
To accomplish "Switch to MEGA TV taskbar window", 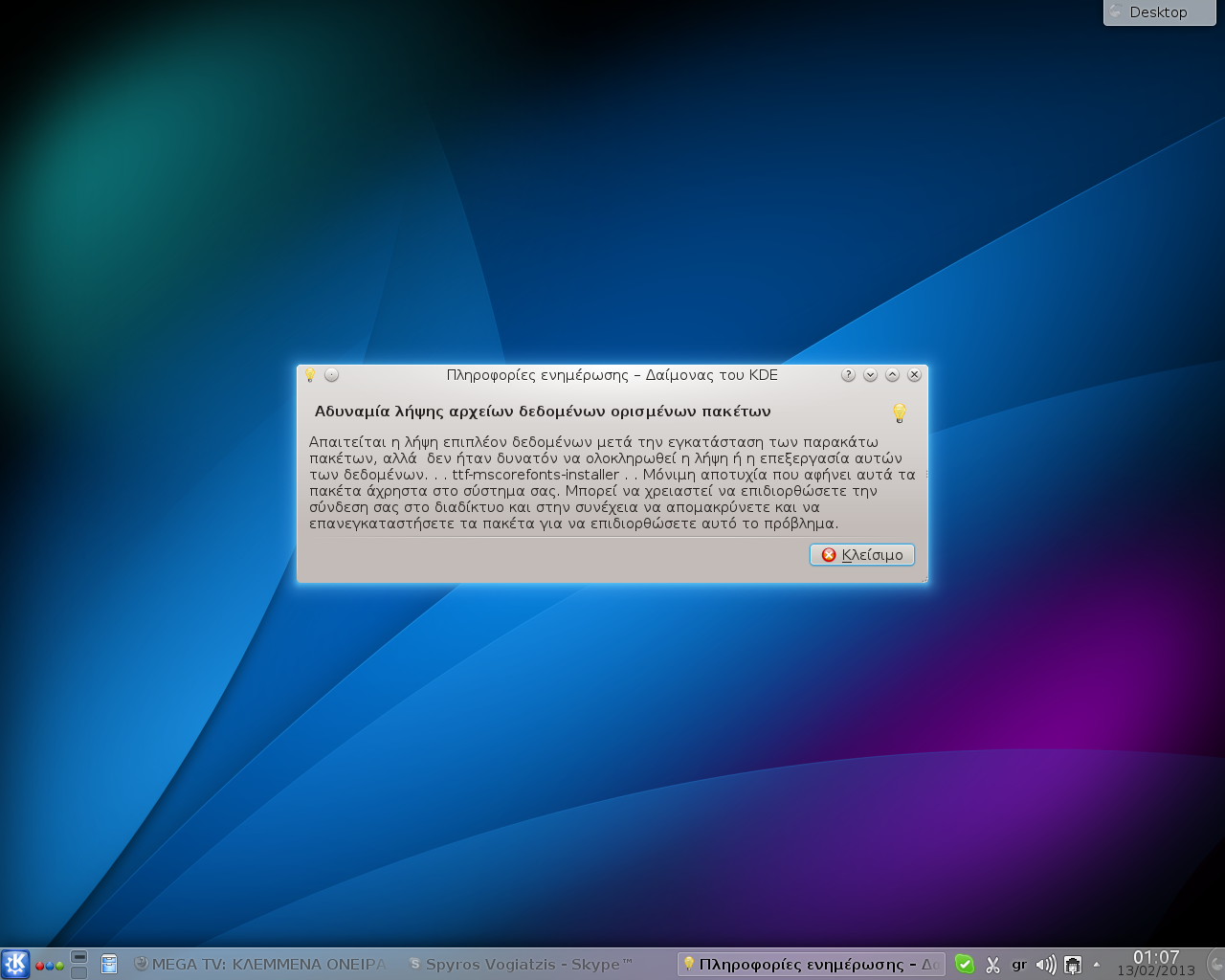I will [260, 964].
